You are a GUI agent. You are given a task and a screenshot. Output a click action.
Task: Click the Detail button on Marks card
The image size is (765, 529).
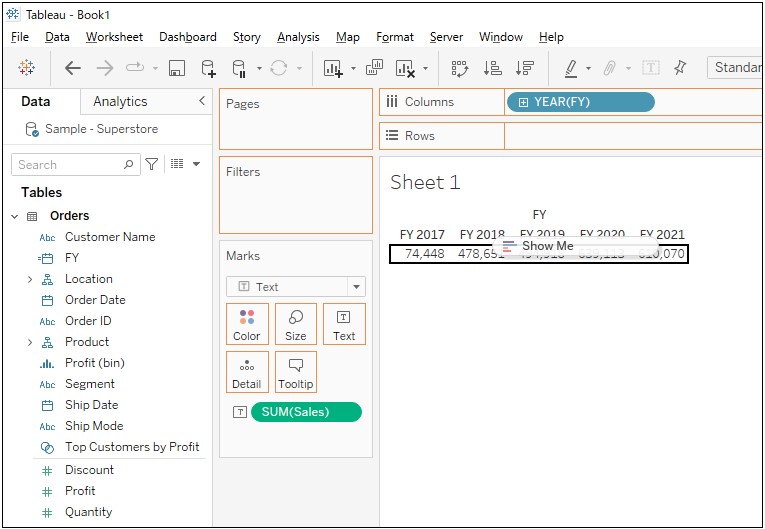click(247, 372)
